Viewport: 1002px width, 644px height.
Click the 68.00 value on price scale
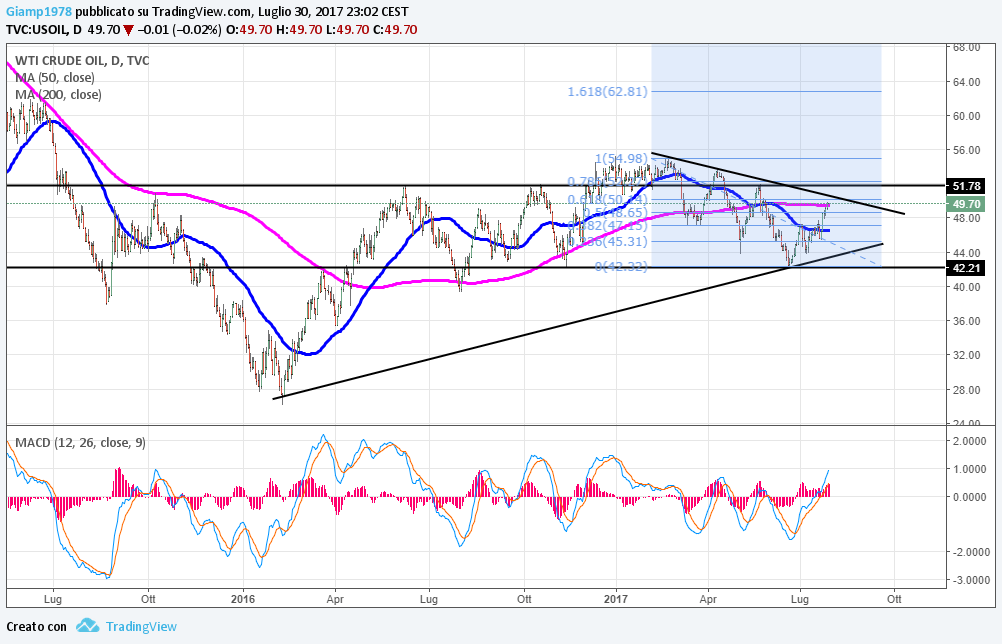click(x=965, y=47)
